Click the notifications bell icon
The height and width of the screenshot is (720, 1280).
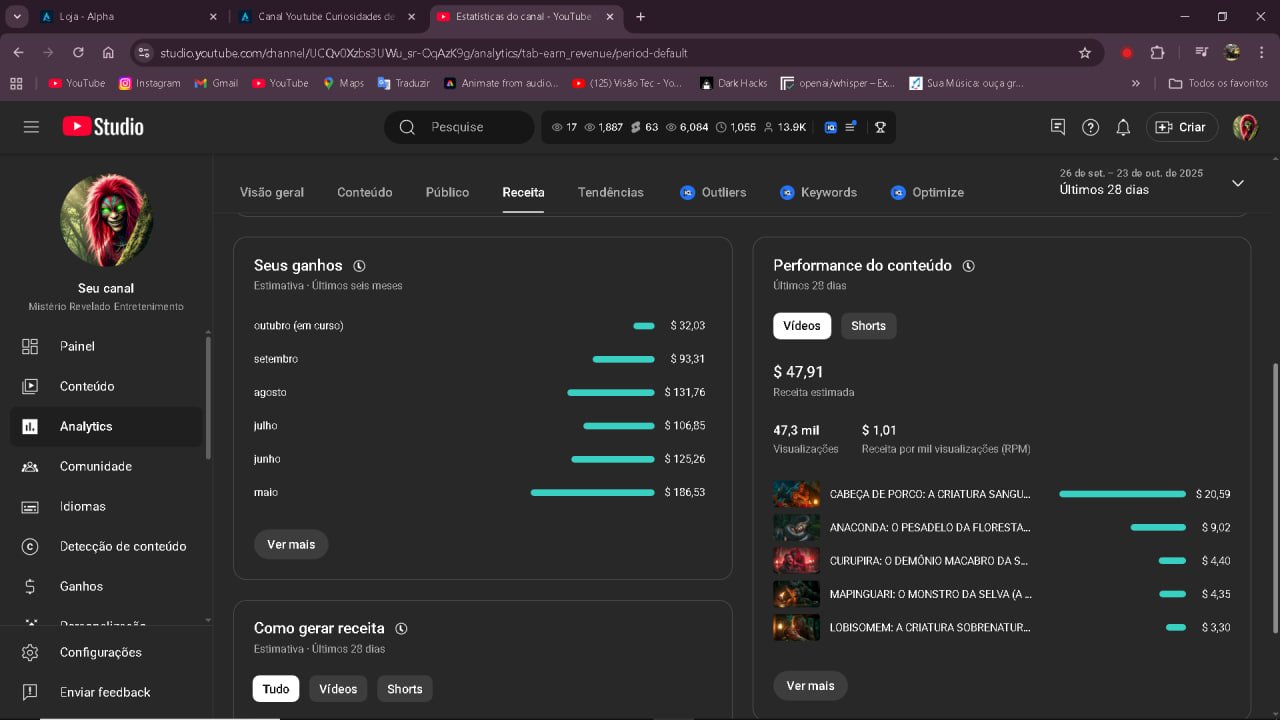pyautogui.click(x=1123, y=127)
